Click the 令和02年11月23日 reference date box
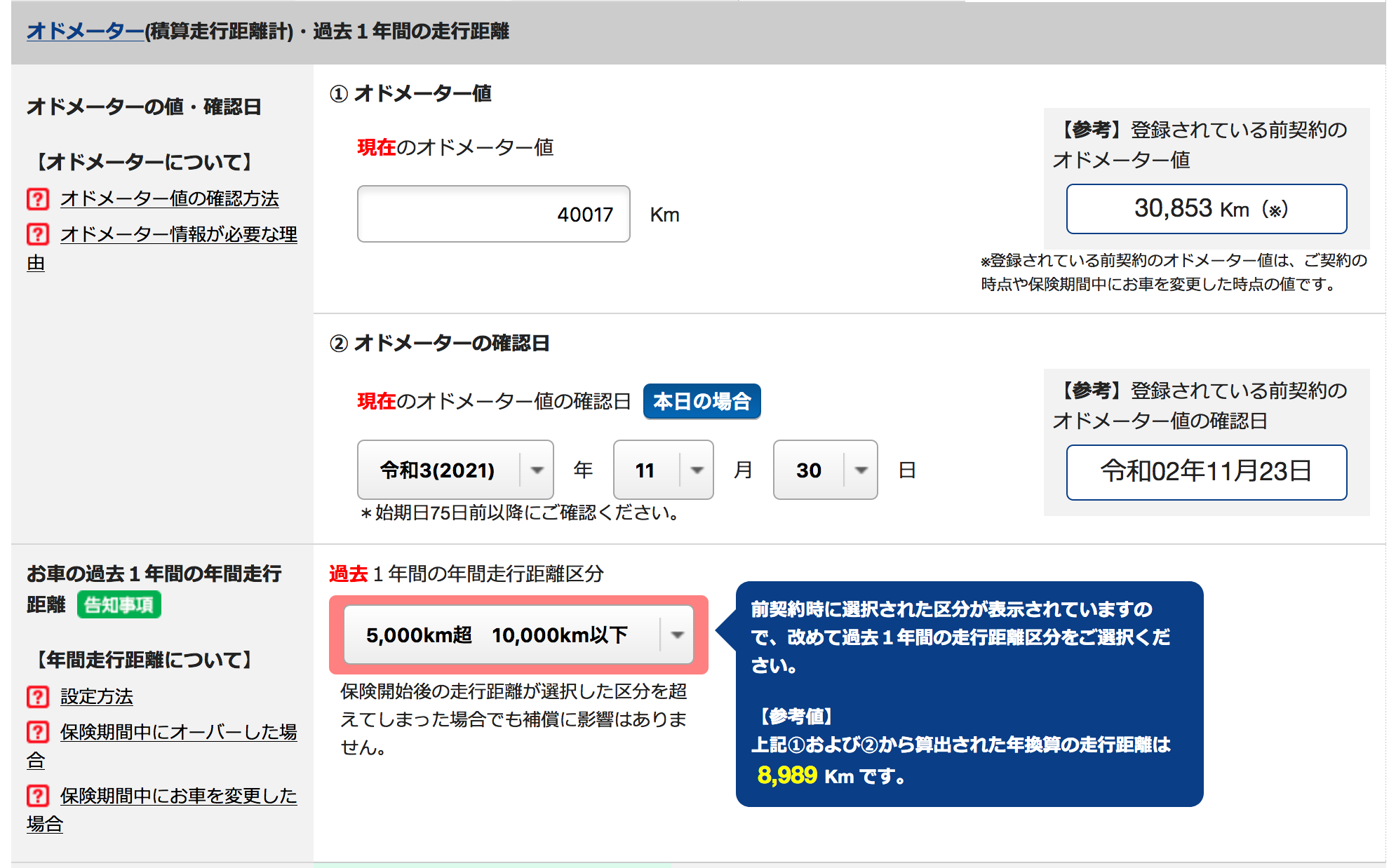 coord(1206,472)
